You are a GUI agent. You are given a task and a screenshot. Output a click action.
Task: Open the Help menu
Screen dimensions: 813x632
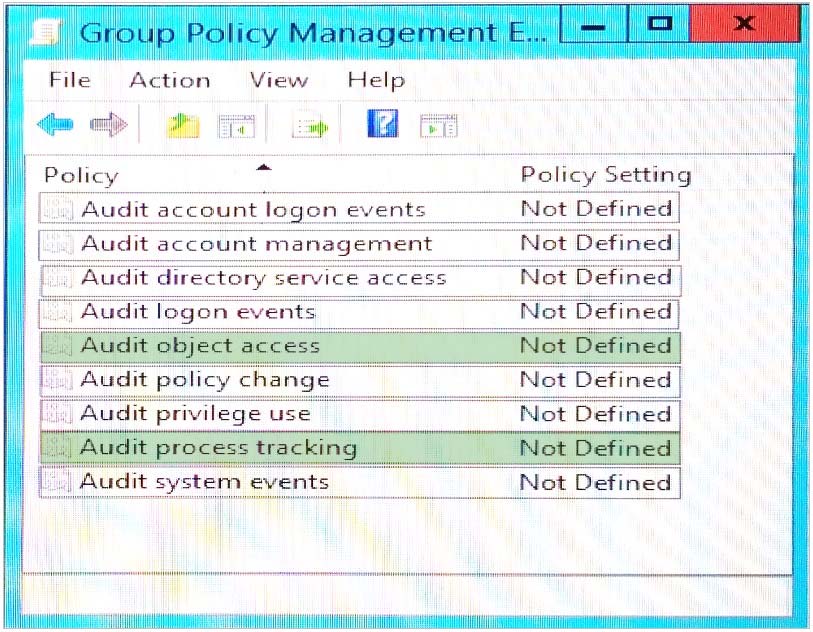[376, 81]
